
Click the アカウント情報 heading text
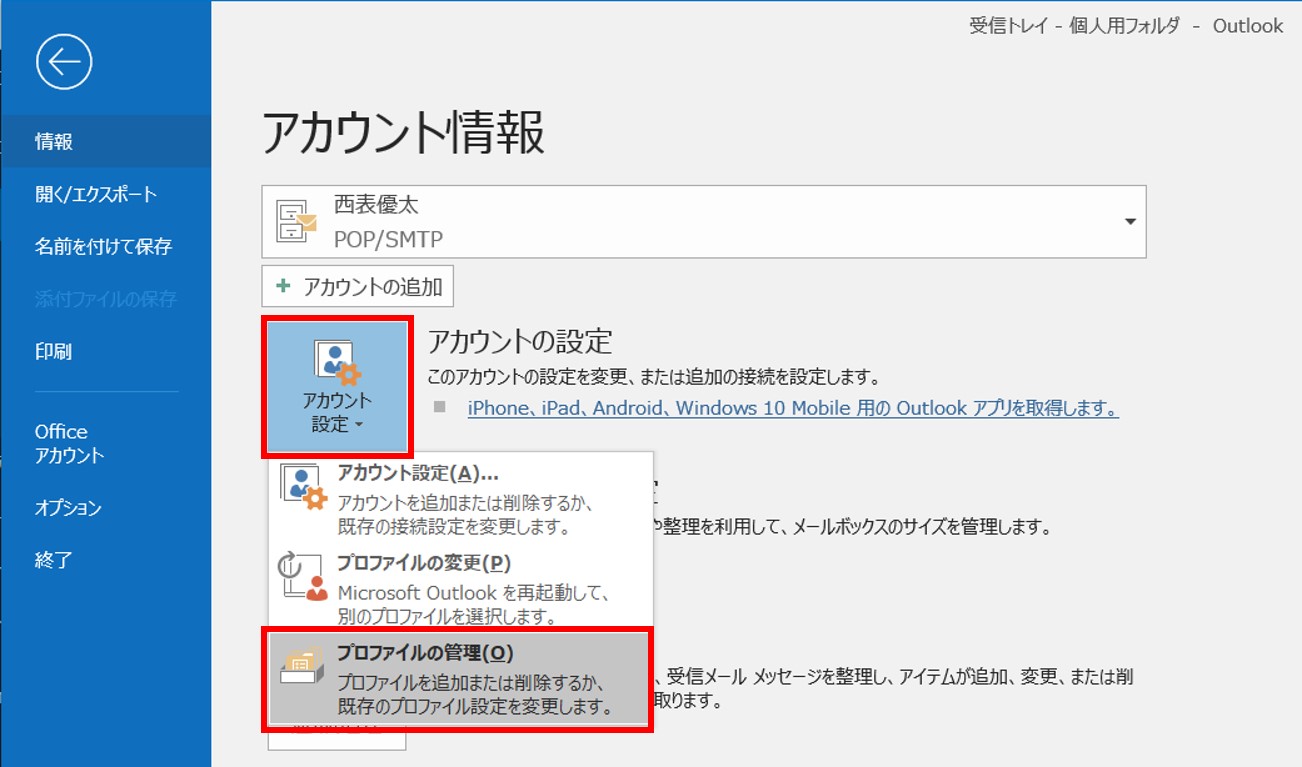404,132
